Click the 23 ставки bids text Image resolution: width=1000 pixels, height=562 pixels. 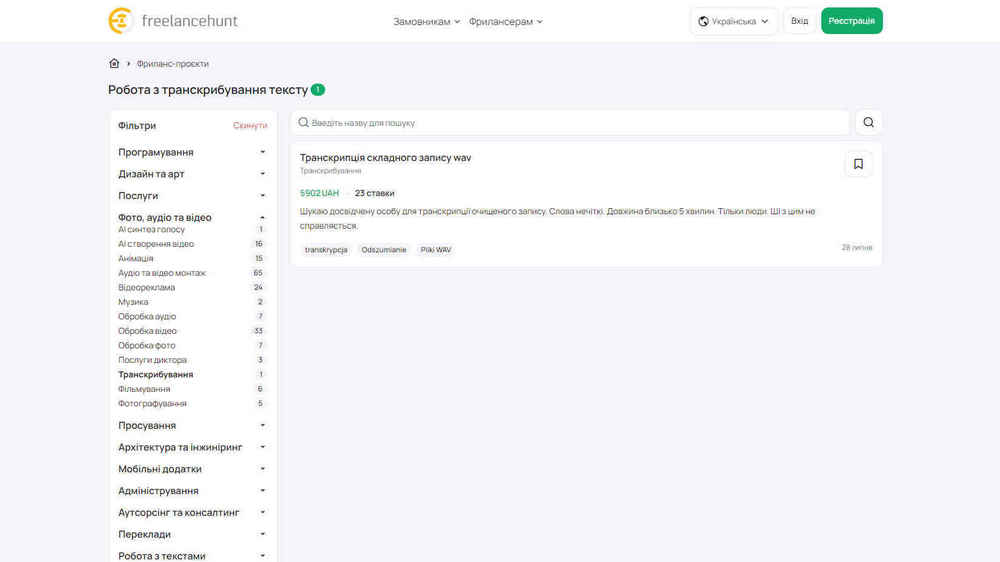tap(374, 193)
